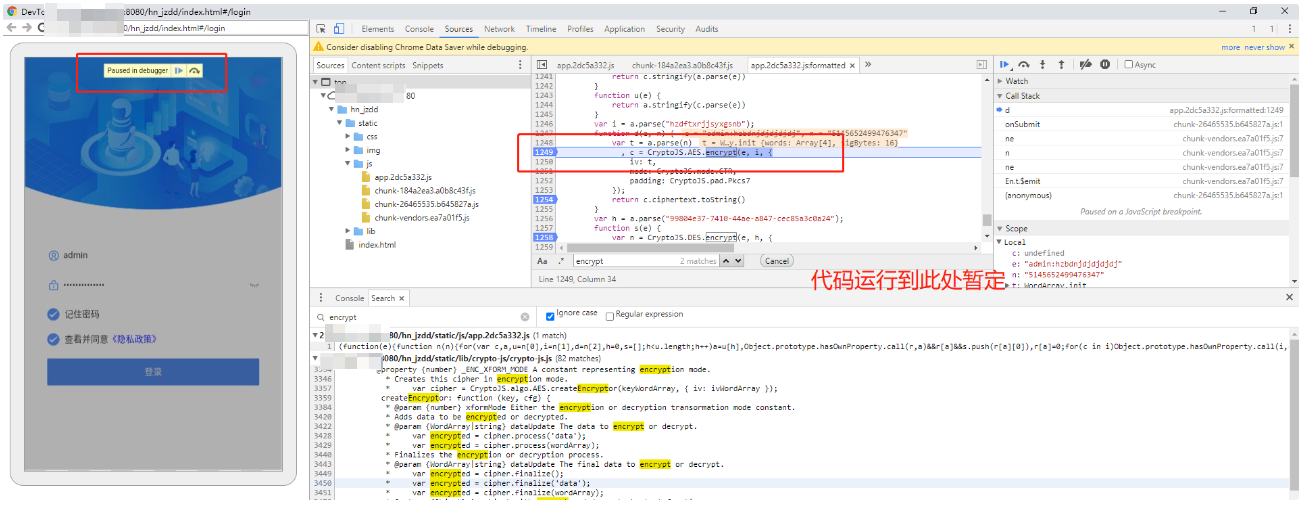This screenshot has height=506, width=1301.
Task: Open the Network panel tab
Action: (x=500, y=29)
